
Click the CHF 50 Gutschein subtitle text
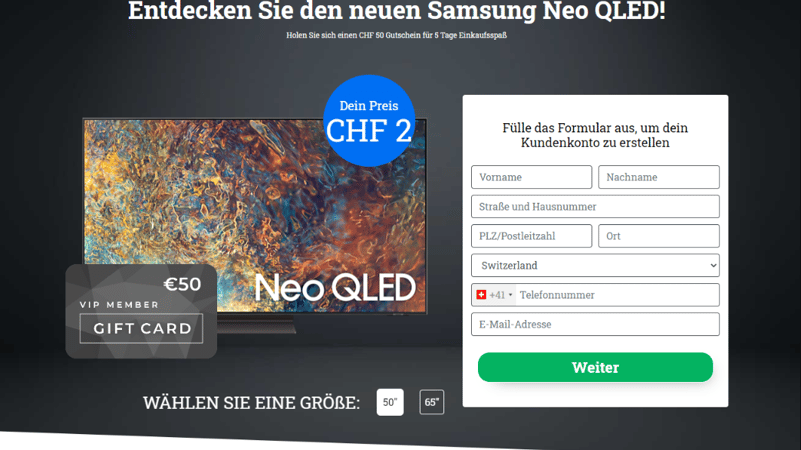pos(396,35)
